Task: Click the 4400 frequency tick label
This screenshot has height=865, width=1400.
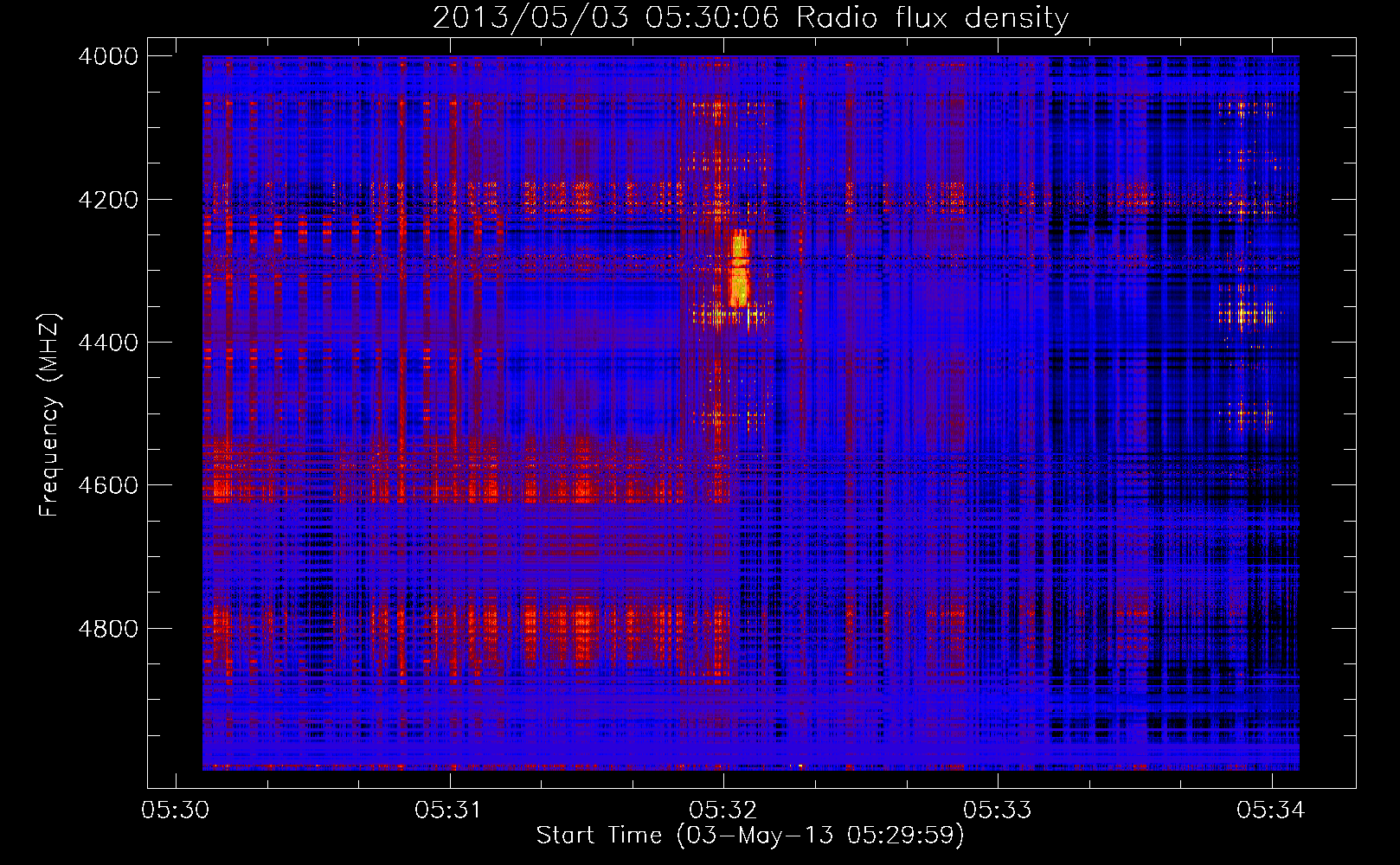Action: tap(108, 343)
